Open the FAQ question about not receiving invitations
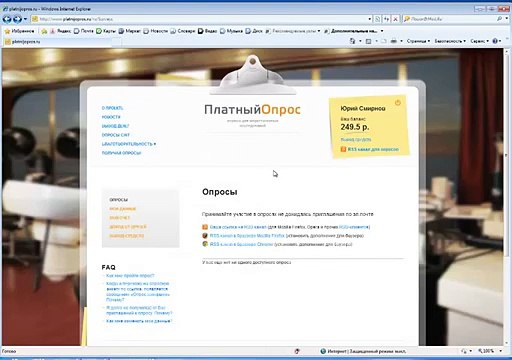 [139, 310]
